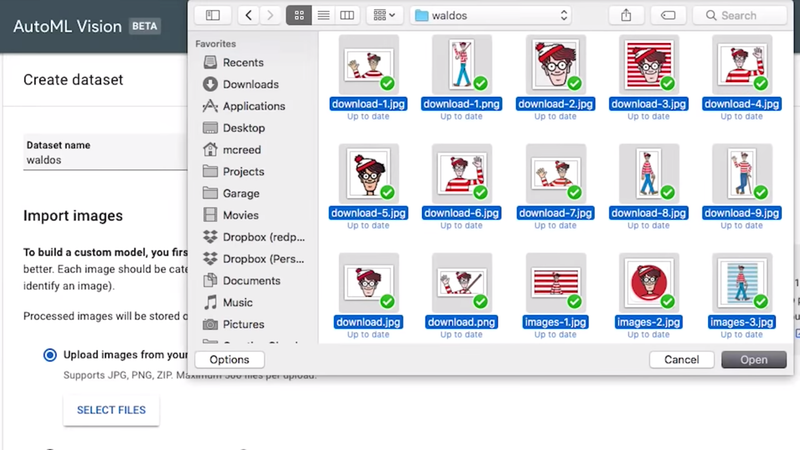Viewport: 800px width, 450px height.
Task: Click the Share toolbar icon
Action: click(626, 15)
